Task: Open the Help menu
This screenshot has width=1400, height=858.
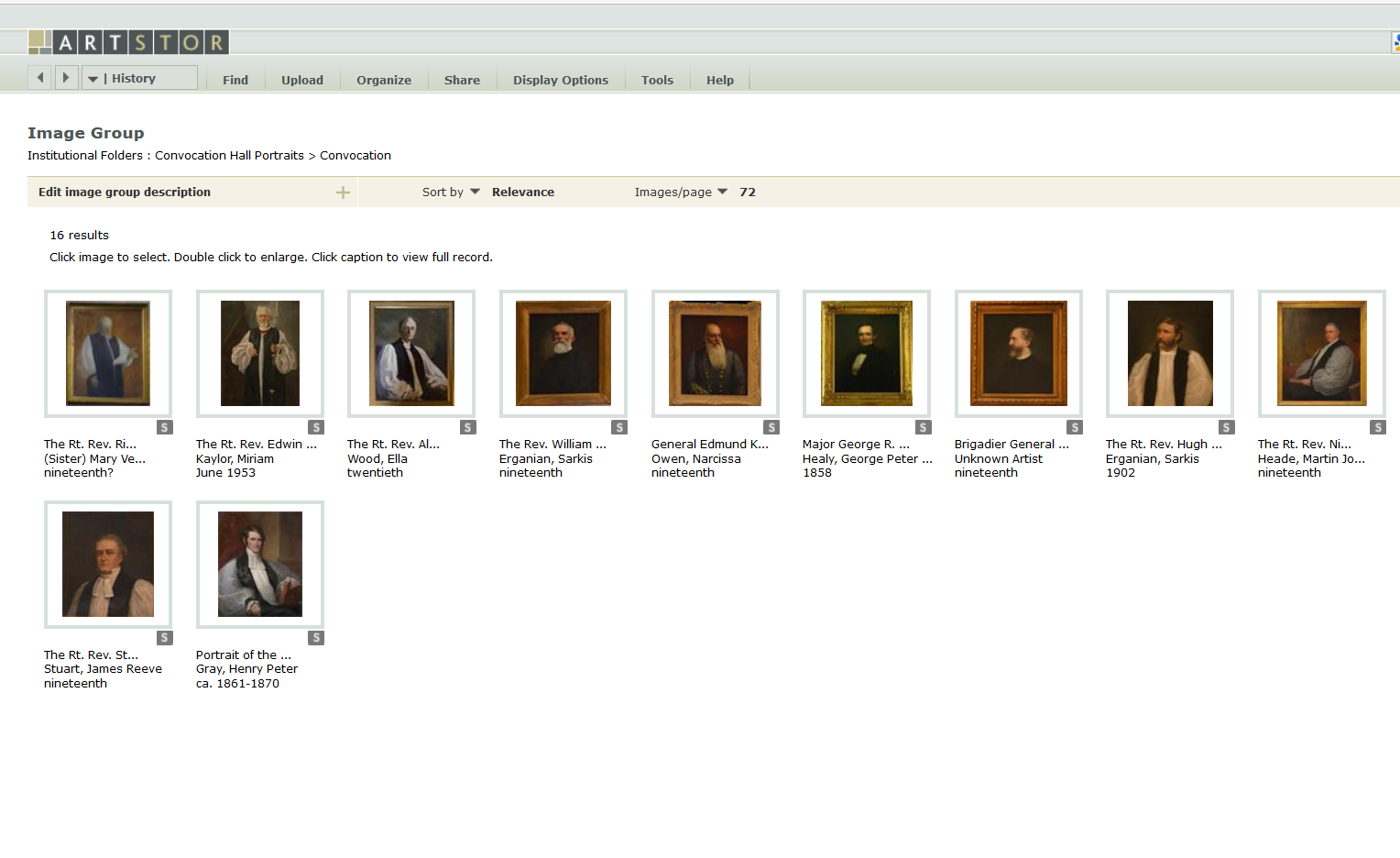Action: click(720, 80)
